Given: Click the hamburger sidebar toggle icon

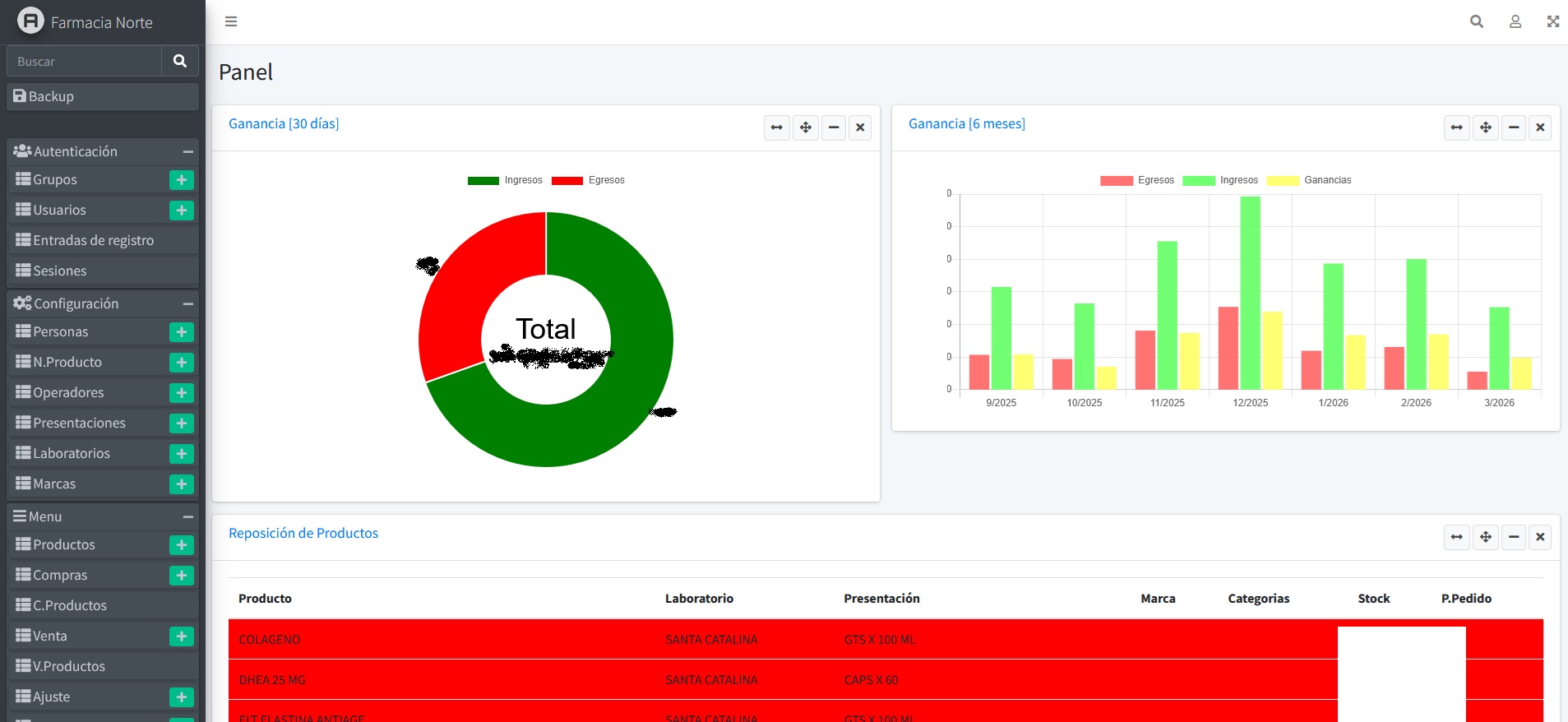Looking at the screenshot, I should click(231, 21).
